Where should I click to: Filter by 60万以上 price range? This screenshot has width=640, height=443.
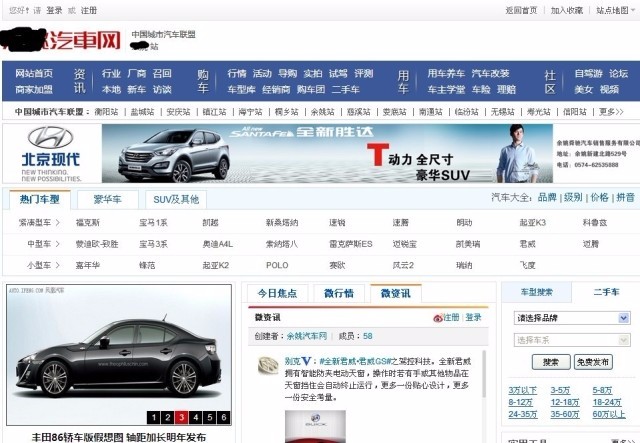click(x=609, y=414)
